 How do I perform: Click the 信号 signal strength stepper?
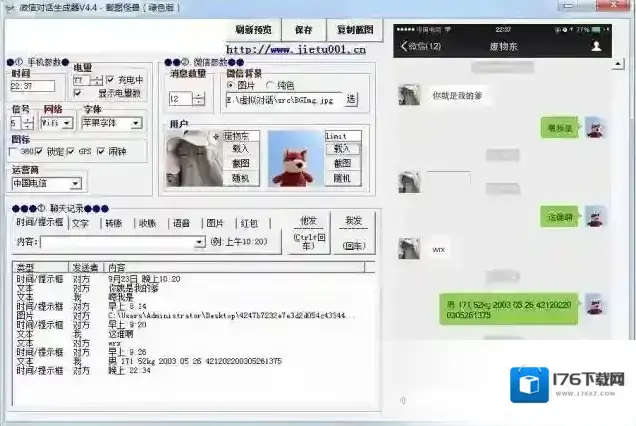[27, 123]
